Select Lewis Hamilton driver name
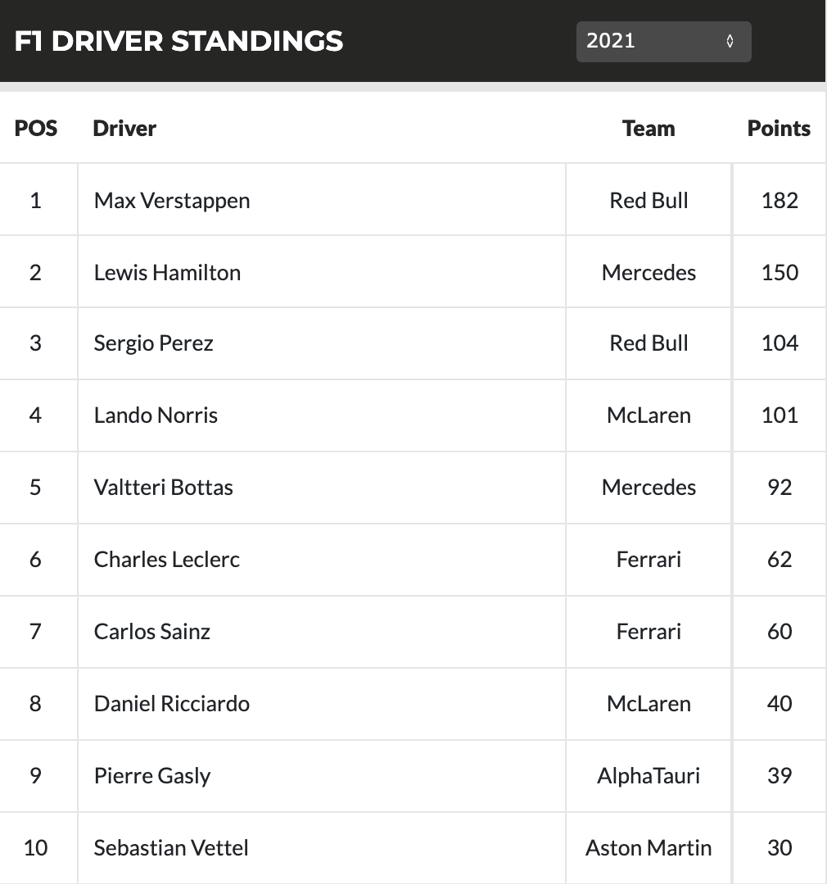The width and height of the screenshot is (827, 884). pos(167,272)
